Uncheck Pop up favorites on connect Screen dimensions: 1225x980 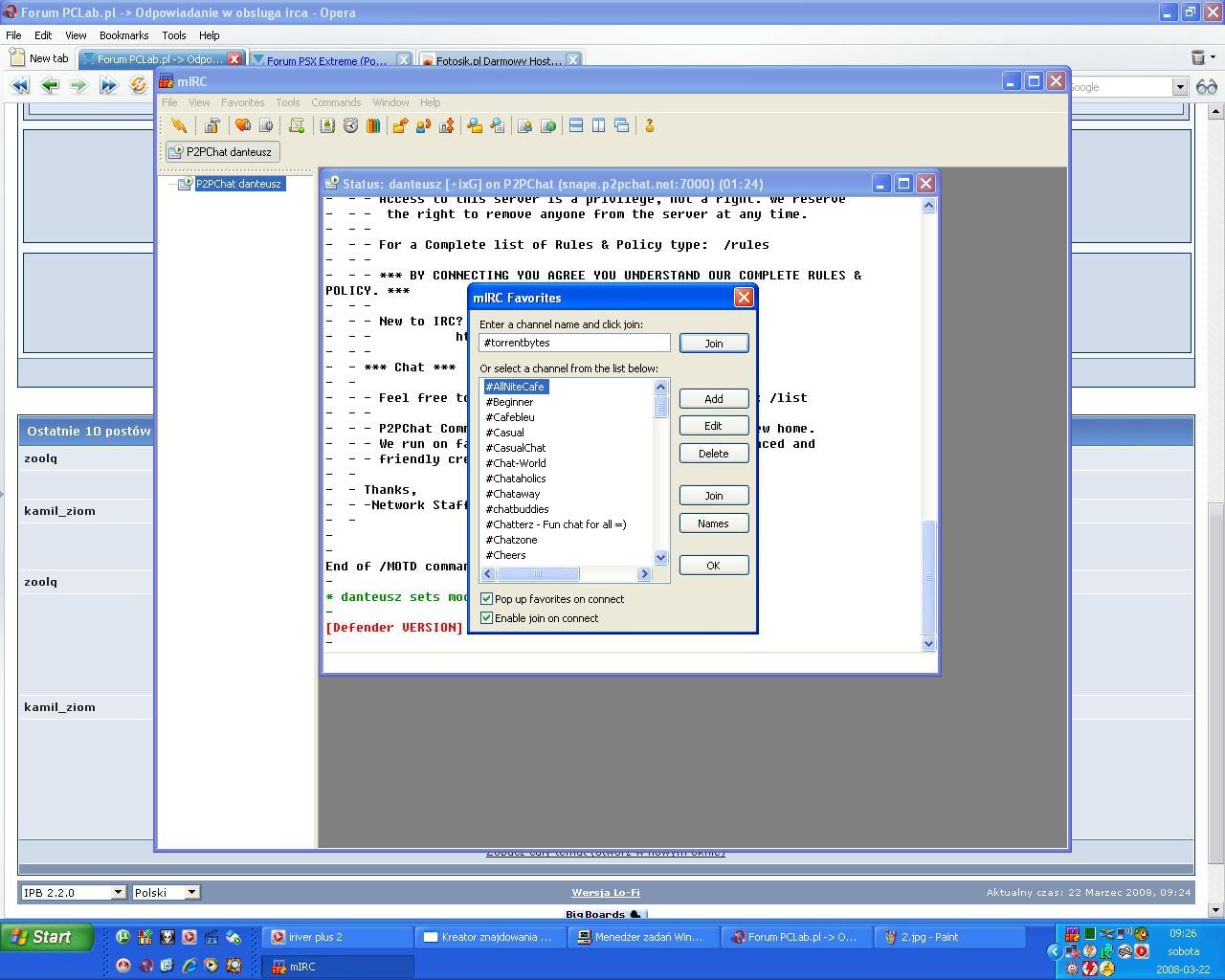(x=486, y=599)
